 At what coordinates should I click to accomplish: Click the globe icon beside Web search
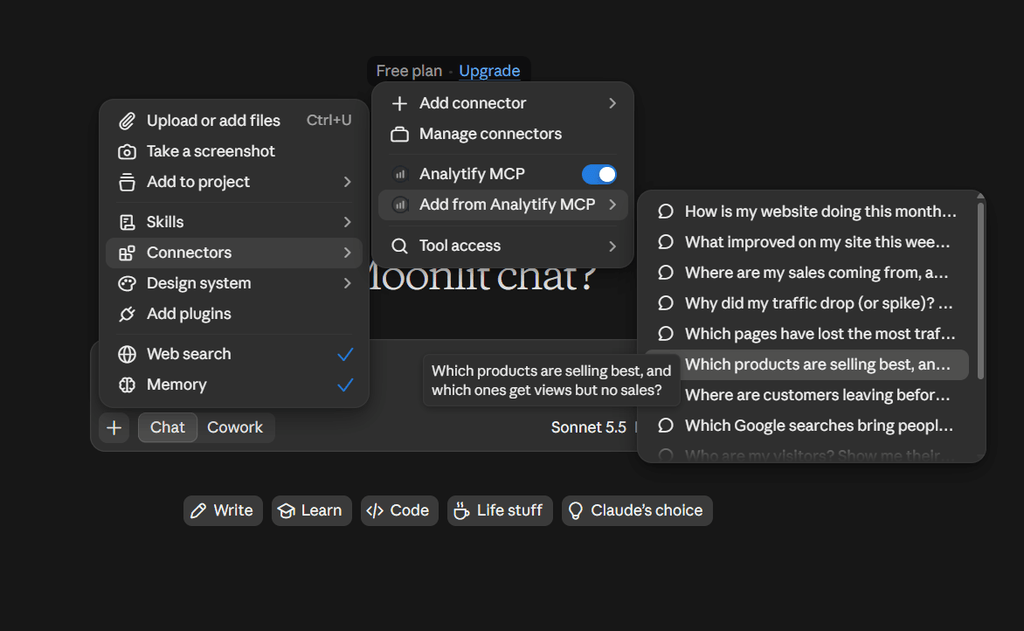(127, 354)
